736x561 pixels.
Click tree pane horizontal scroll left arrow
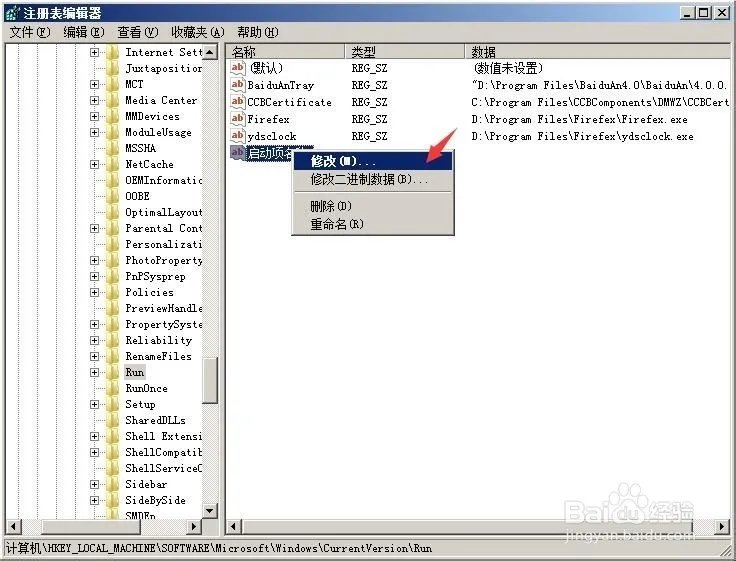[13, 526]
